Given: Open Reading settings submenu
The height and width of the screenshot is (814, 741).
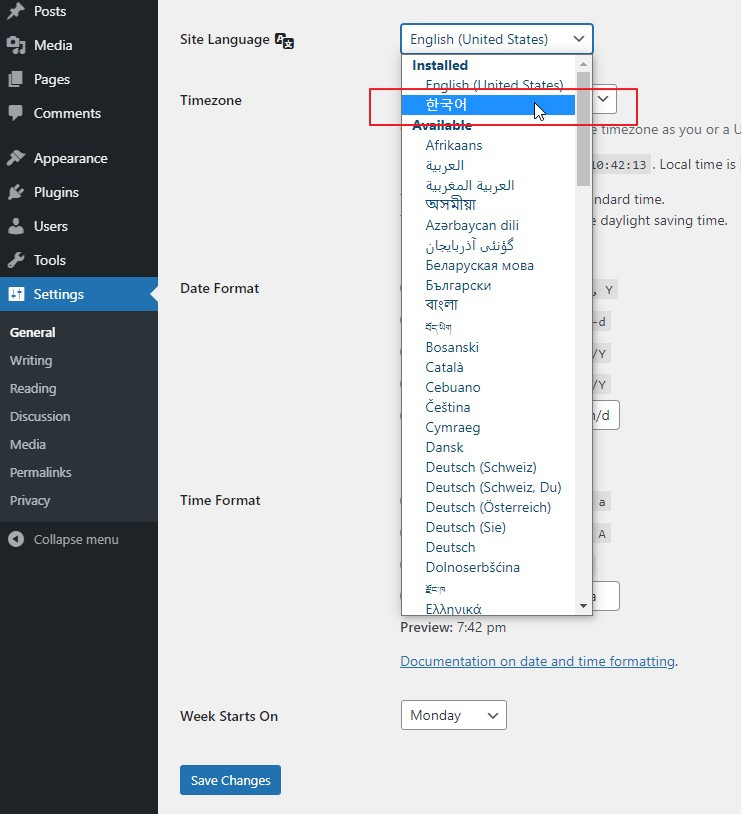Looking at the screenshot, I should [x=33, y=388].
